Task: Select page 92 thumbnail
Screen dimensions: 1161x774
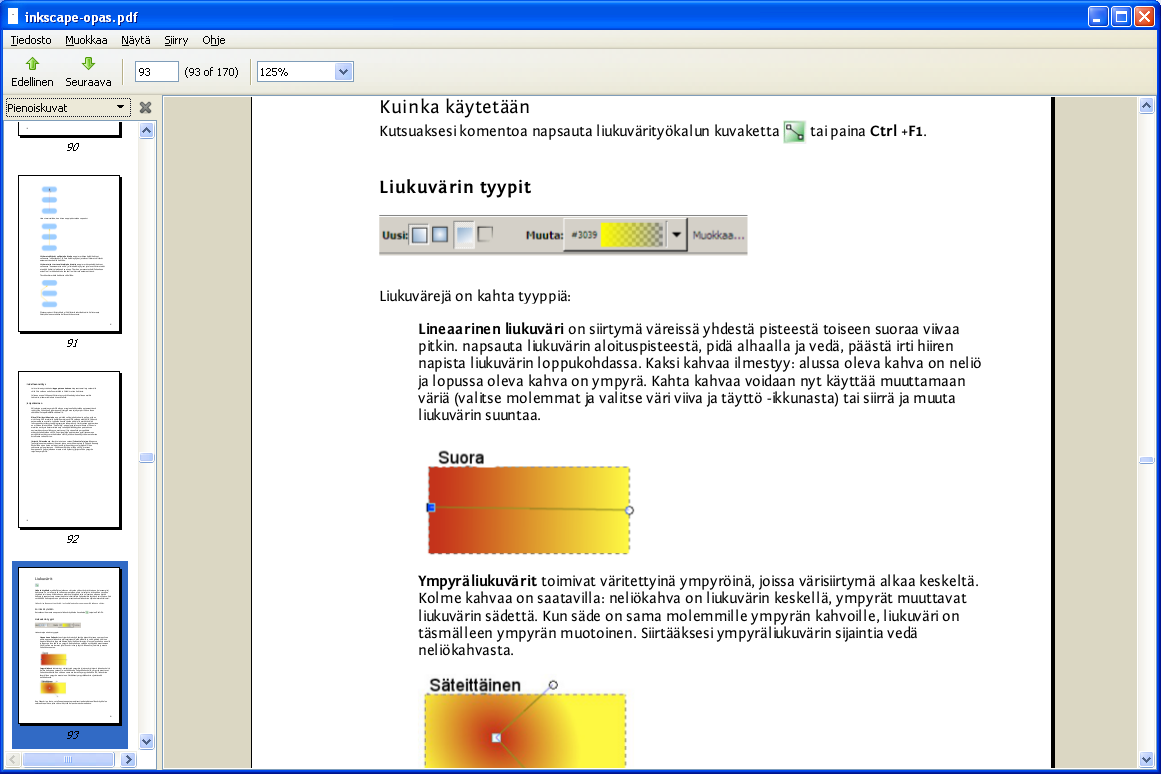Action: tap(70, 450)
